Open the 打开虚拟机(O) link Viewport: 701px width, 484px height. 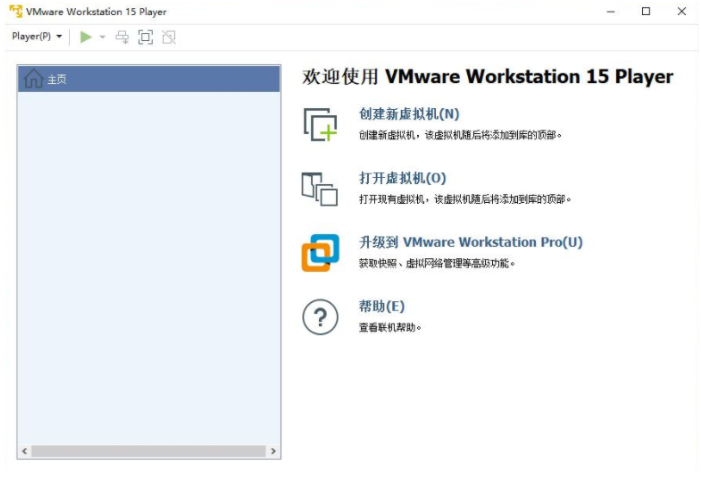point(403,178)
